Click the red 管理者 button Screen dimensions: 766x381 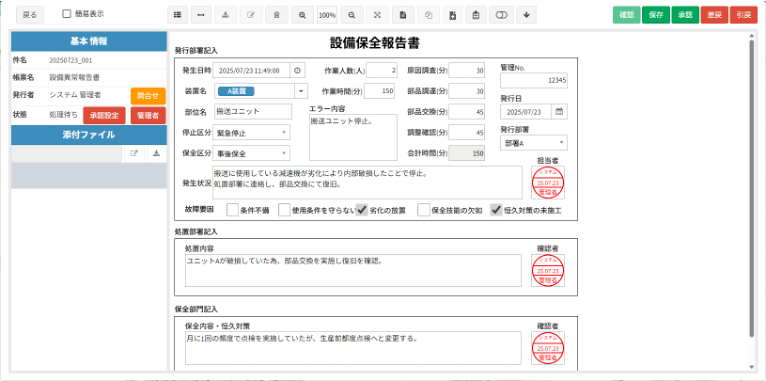click(148, 115)
